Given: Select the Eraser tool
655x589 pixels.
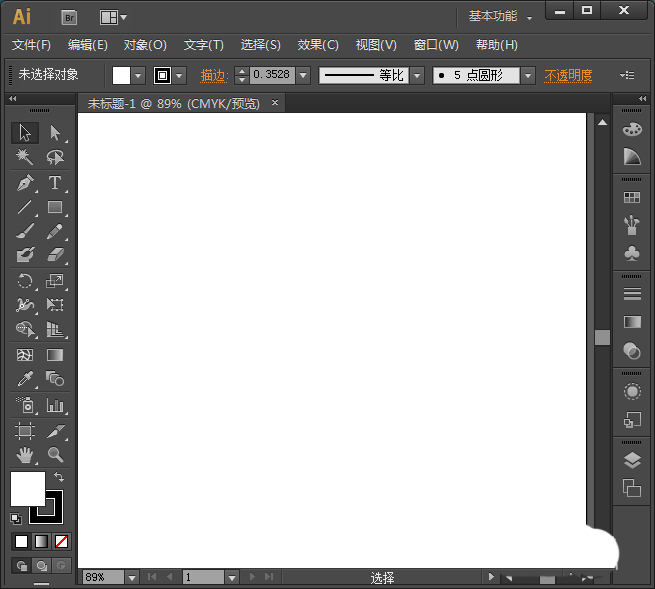Looking at the screenshot, I should (x=55, y=254).
